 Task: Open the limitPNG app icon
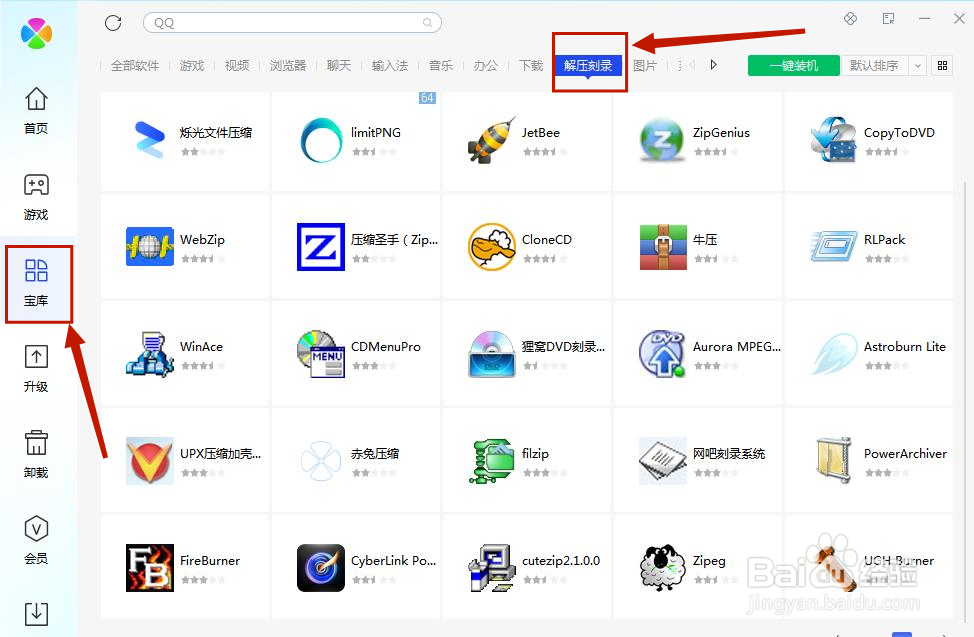click(x=321, y=140)
